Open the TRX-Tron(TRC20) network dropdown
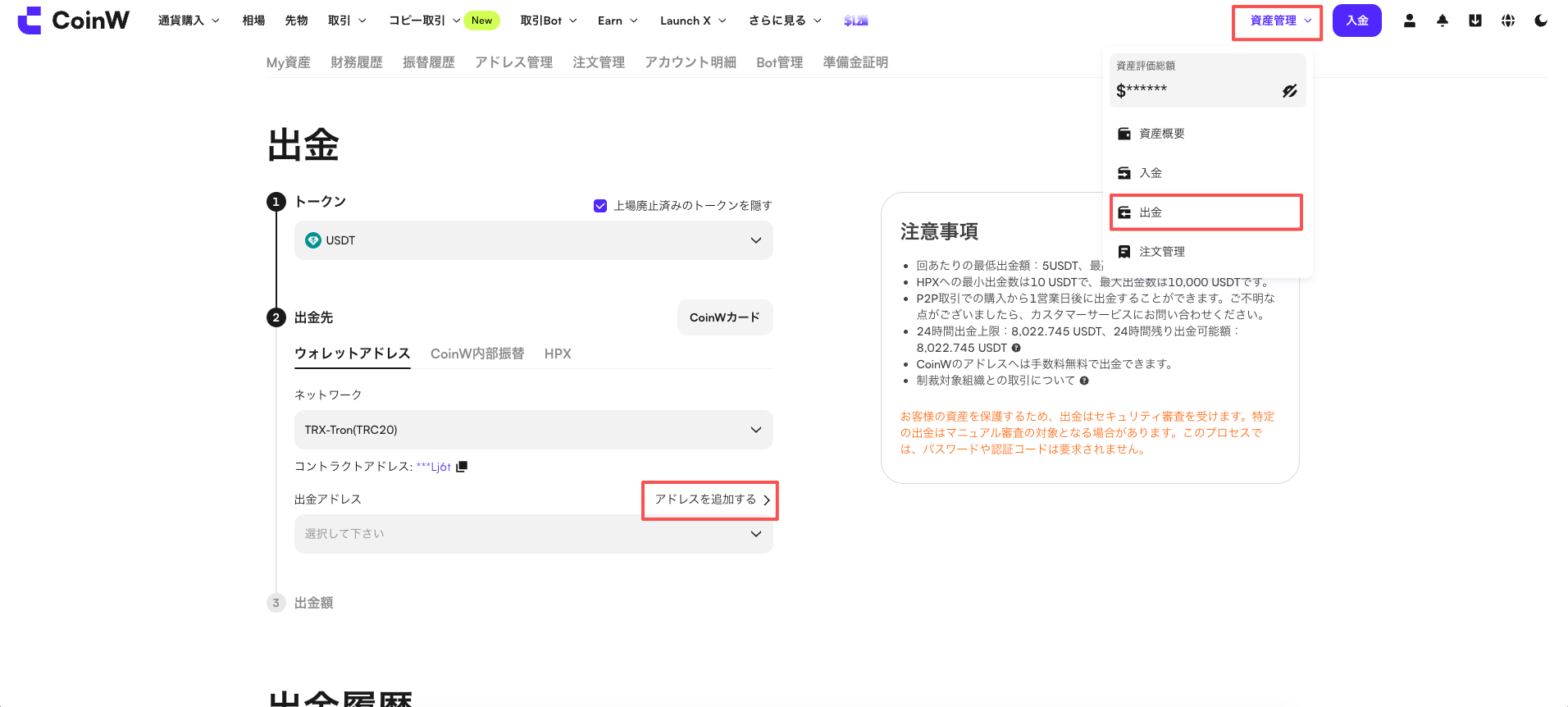This screenshot has width=1568, height=707. click(533, 430)
